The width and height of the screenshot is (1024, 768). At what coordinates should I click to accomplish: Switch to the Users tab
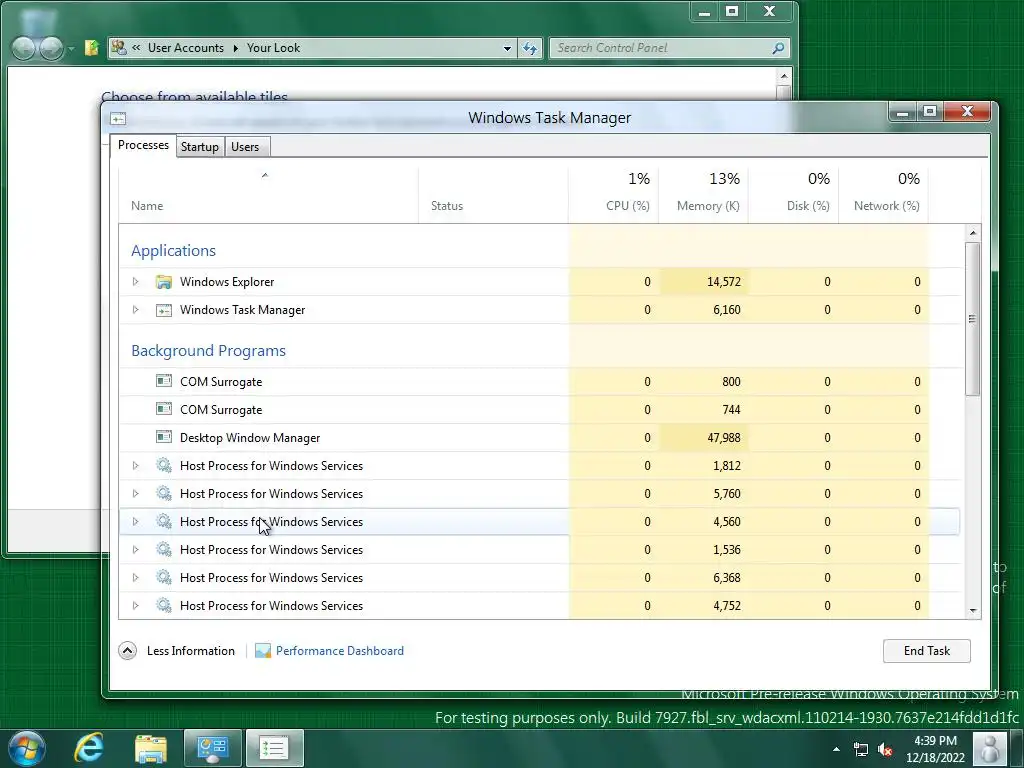pyautogui.click(x=246, y=147)
